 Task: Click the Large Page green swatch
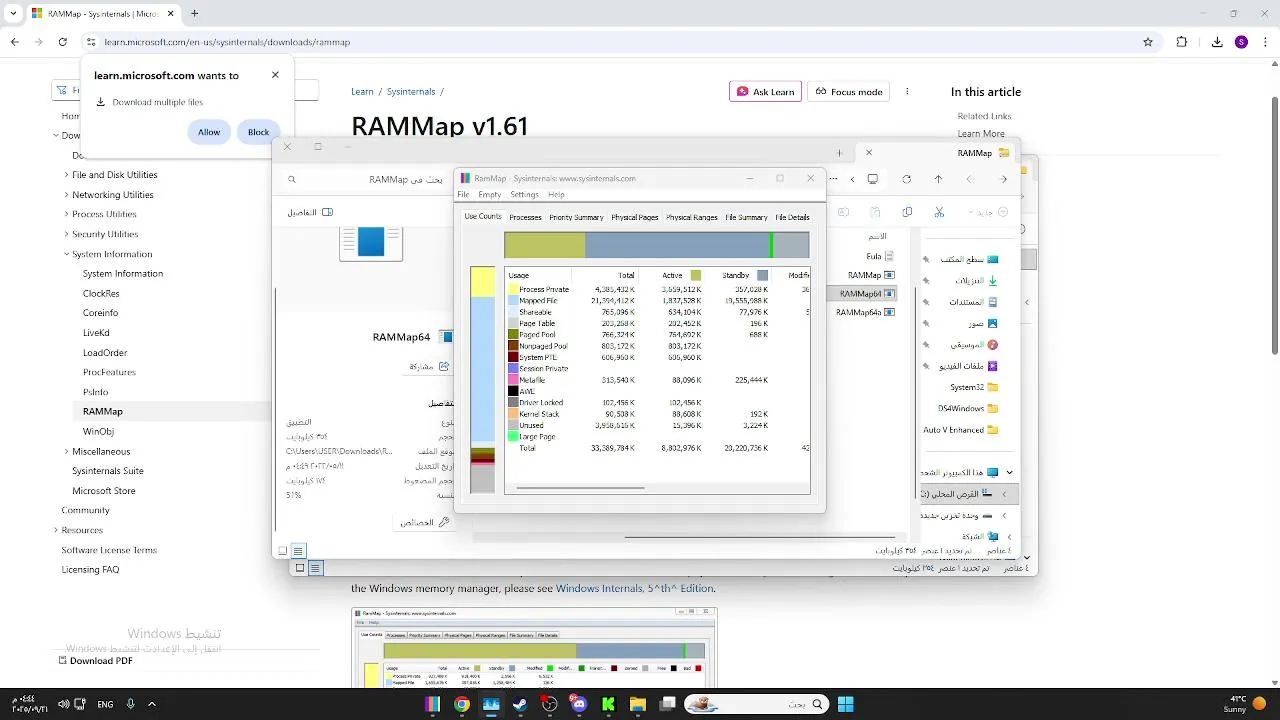click(513, 436)
